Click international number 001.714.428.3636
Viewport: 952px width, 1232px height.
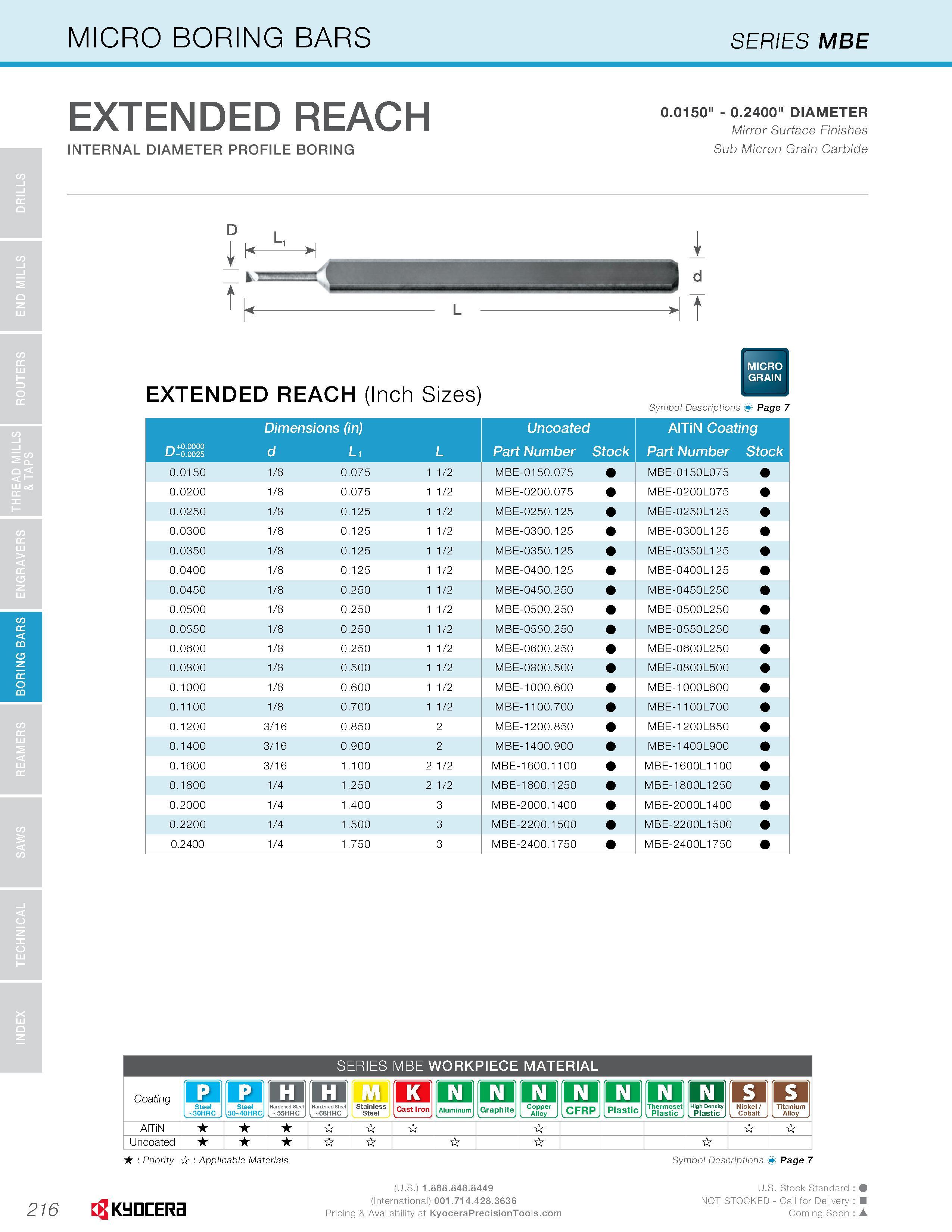tap(475, 1201)
